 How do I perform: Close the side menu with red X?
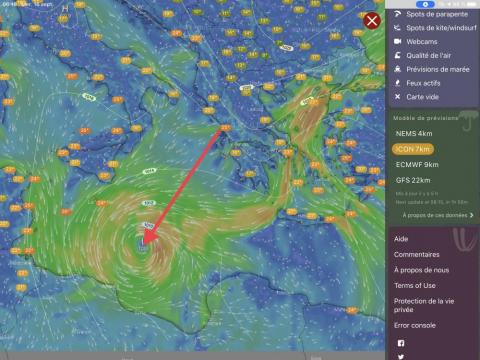pos(372,21)
